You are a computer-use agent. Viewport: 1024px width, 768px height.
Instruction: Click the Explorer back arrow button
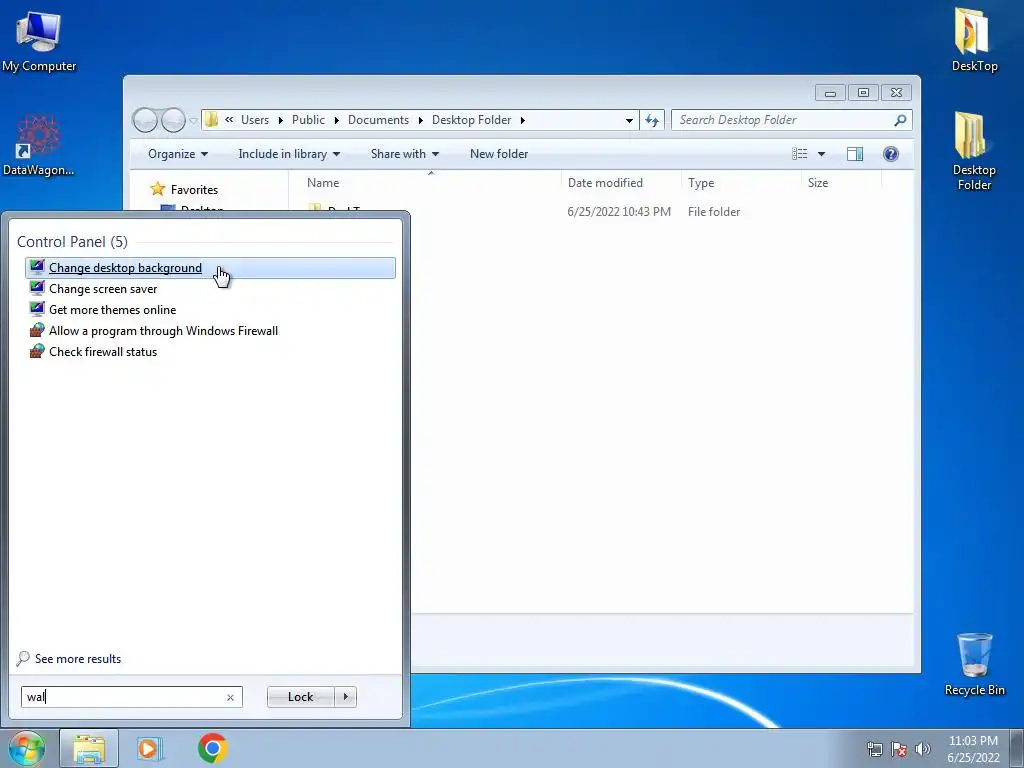[x=145, y=120]
